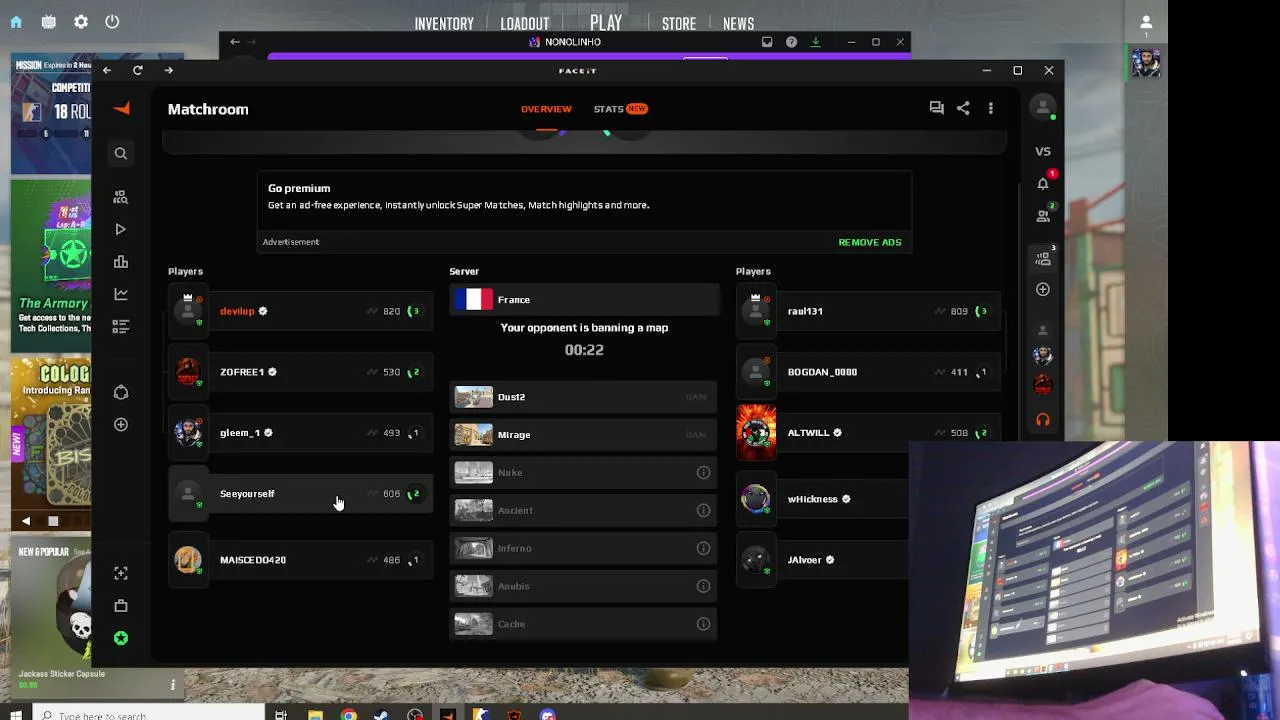Select the Nuke map row

(x=583, y=473)
